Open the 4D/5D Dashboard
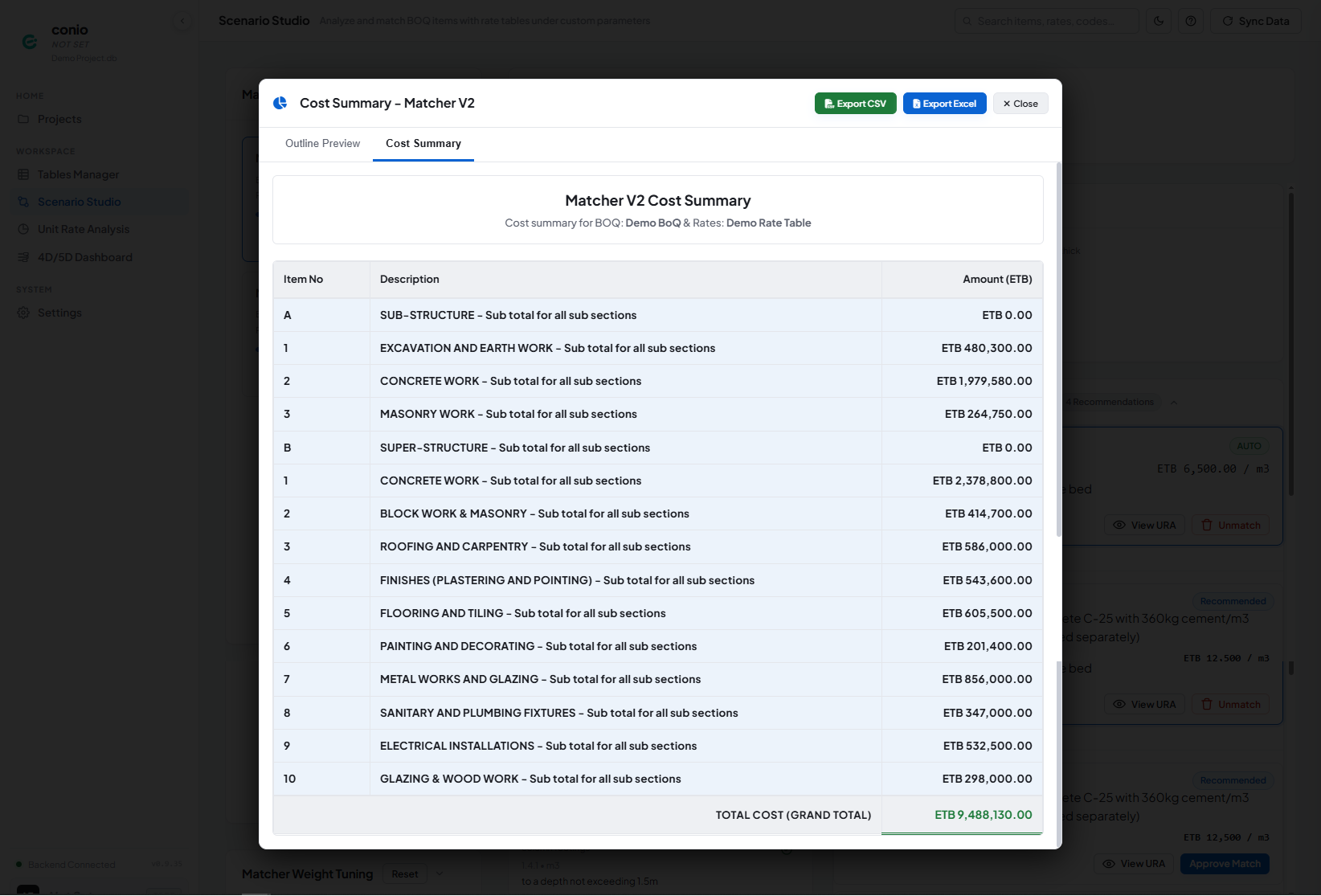 pyautogui.click(x=100, y=257)
